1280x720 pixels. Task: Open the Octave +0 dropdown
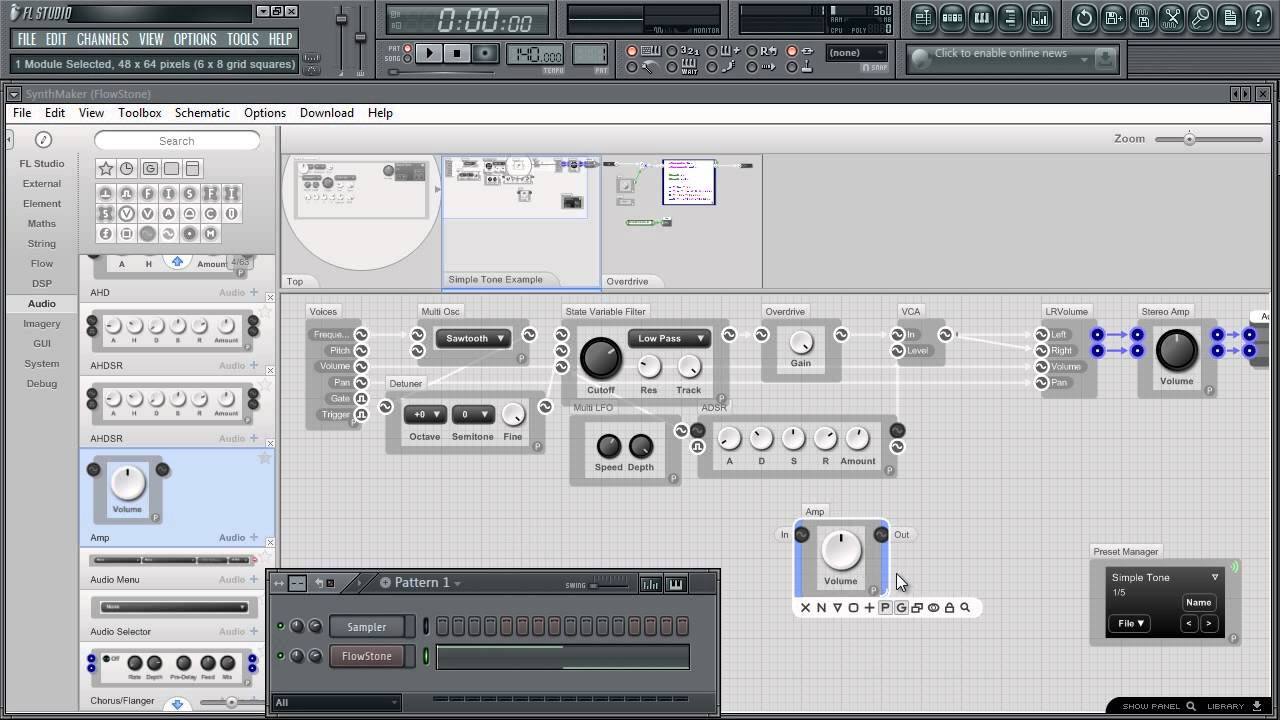coord(425,414)
